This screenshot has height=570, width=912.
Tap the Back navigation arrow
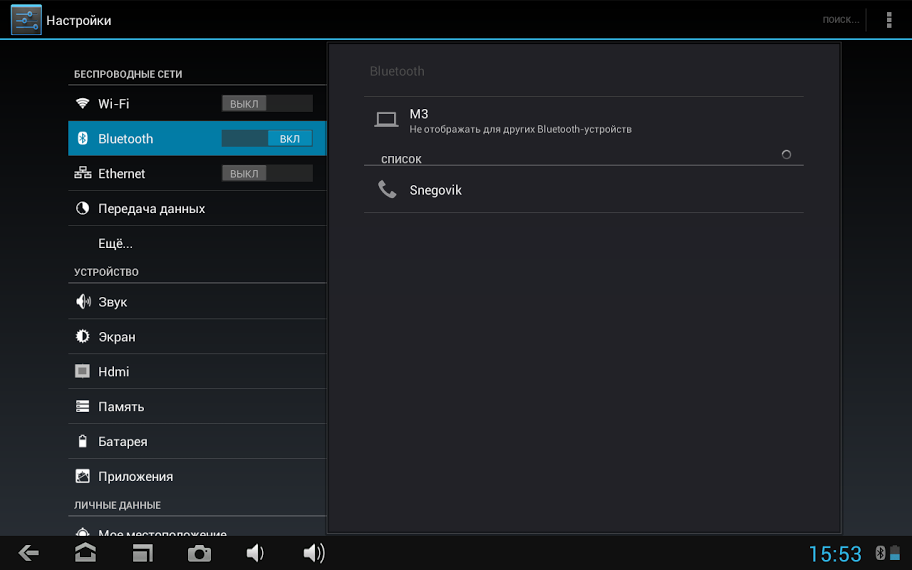coord(28,553)
